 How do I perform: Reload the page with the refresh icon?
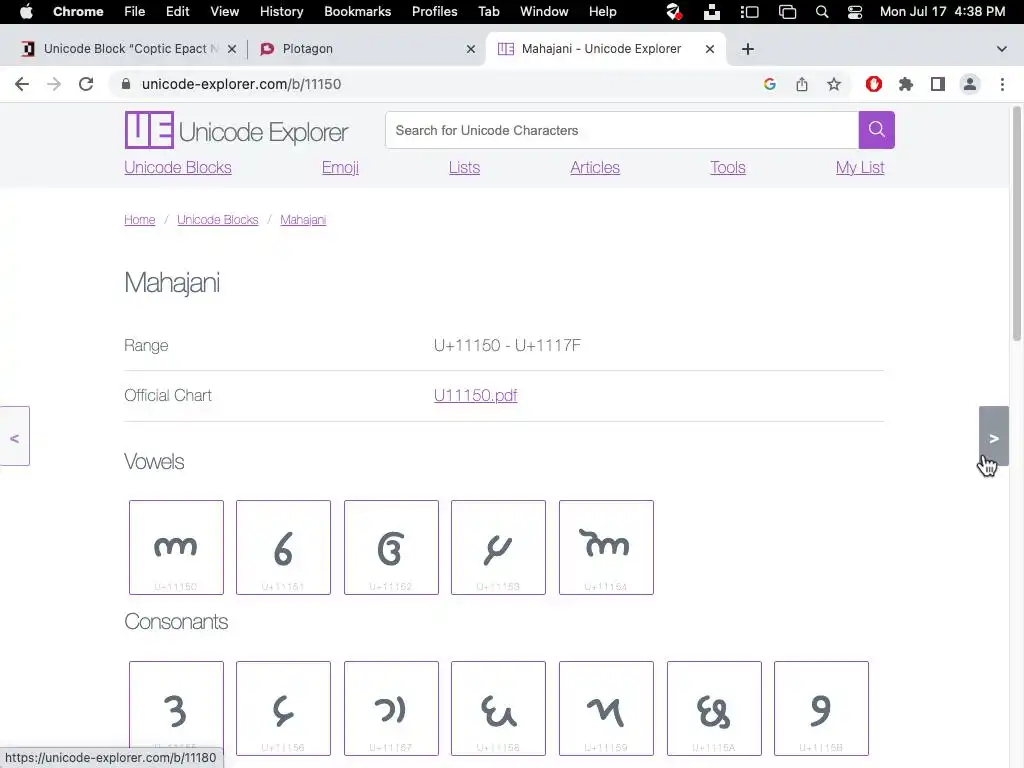86,84
